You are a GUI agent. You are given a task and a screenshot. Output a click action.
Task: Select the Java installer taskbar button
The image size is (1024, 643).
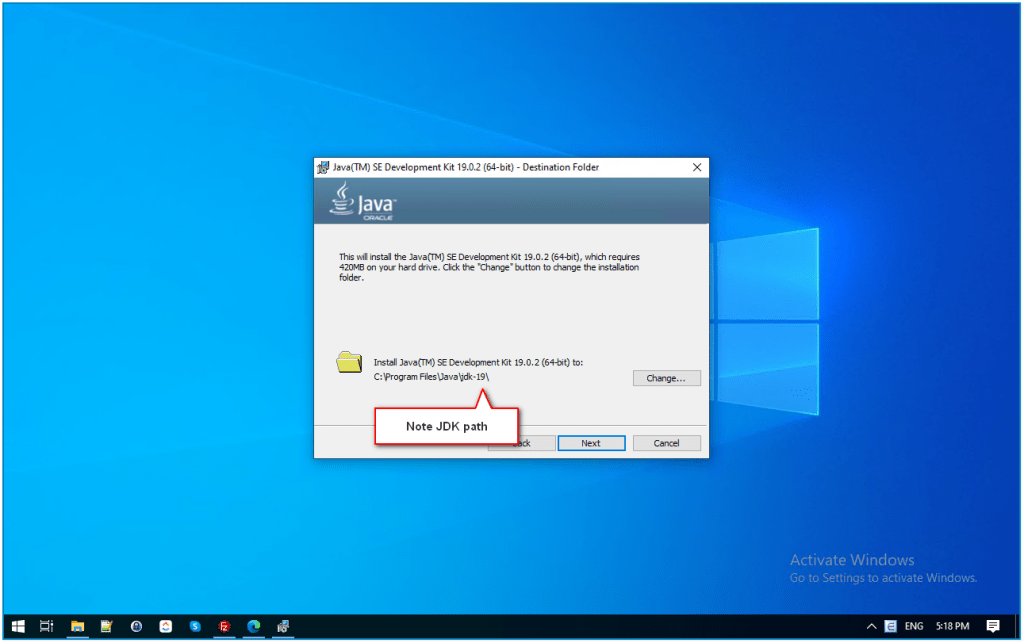pos(283,626)
